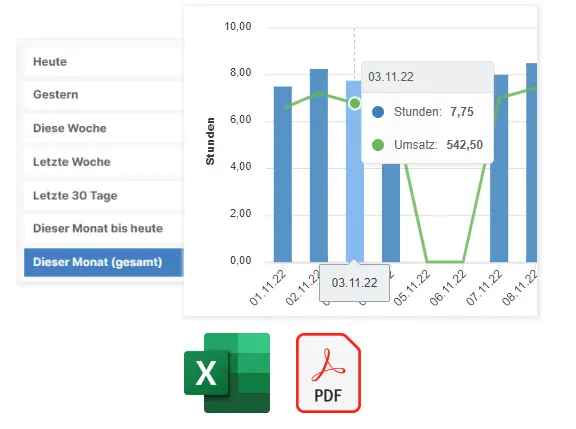Click green Umsatz legend dot in tooltip
This screenshot has width=576, height=429.
tap(378, 145)
